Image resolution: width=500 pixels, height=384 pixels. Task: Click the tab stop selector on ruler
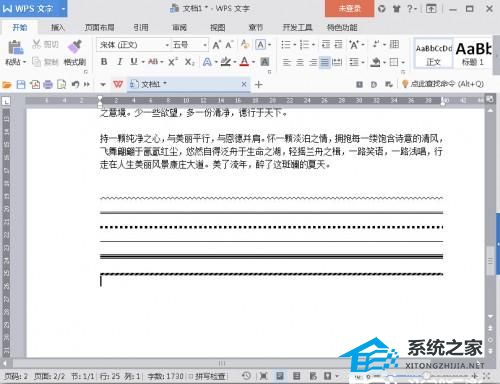click(6, 101)
